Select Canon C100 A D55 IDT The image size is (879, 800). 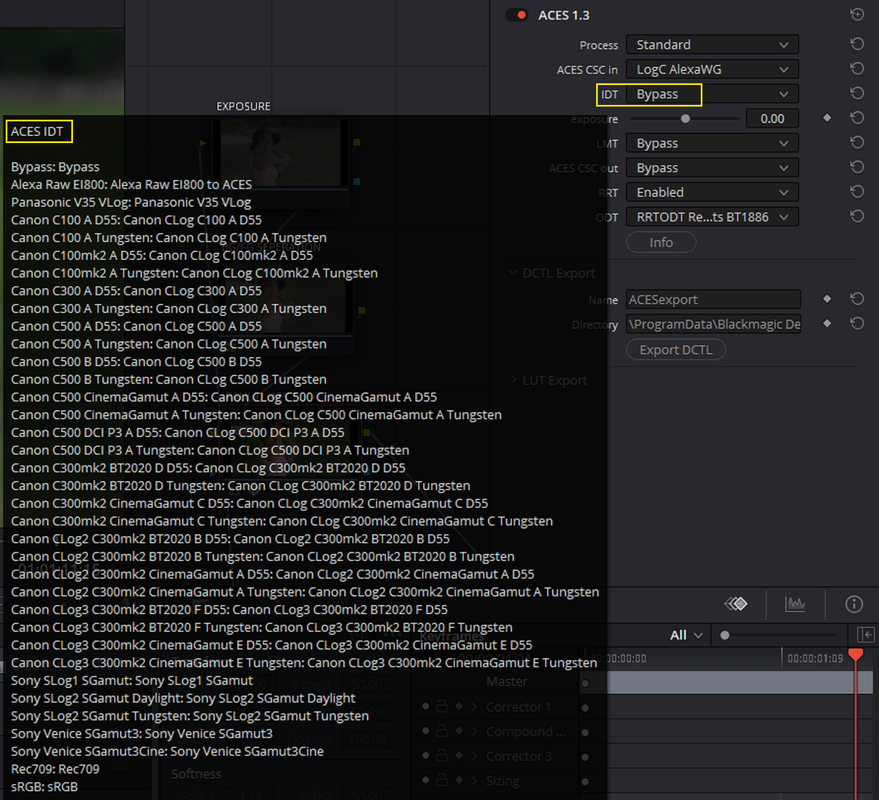point(136,220)
